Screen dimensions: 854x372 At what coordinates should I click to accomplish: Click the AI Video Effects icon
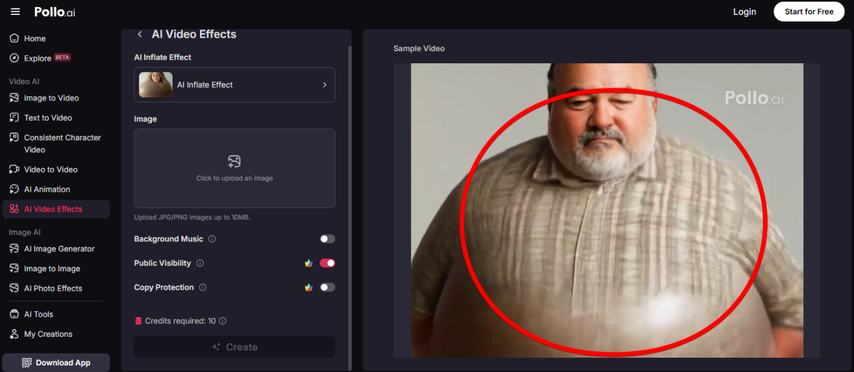coord(14,209)
